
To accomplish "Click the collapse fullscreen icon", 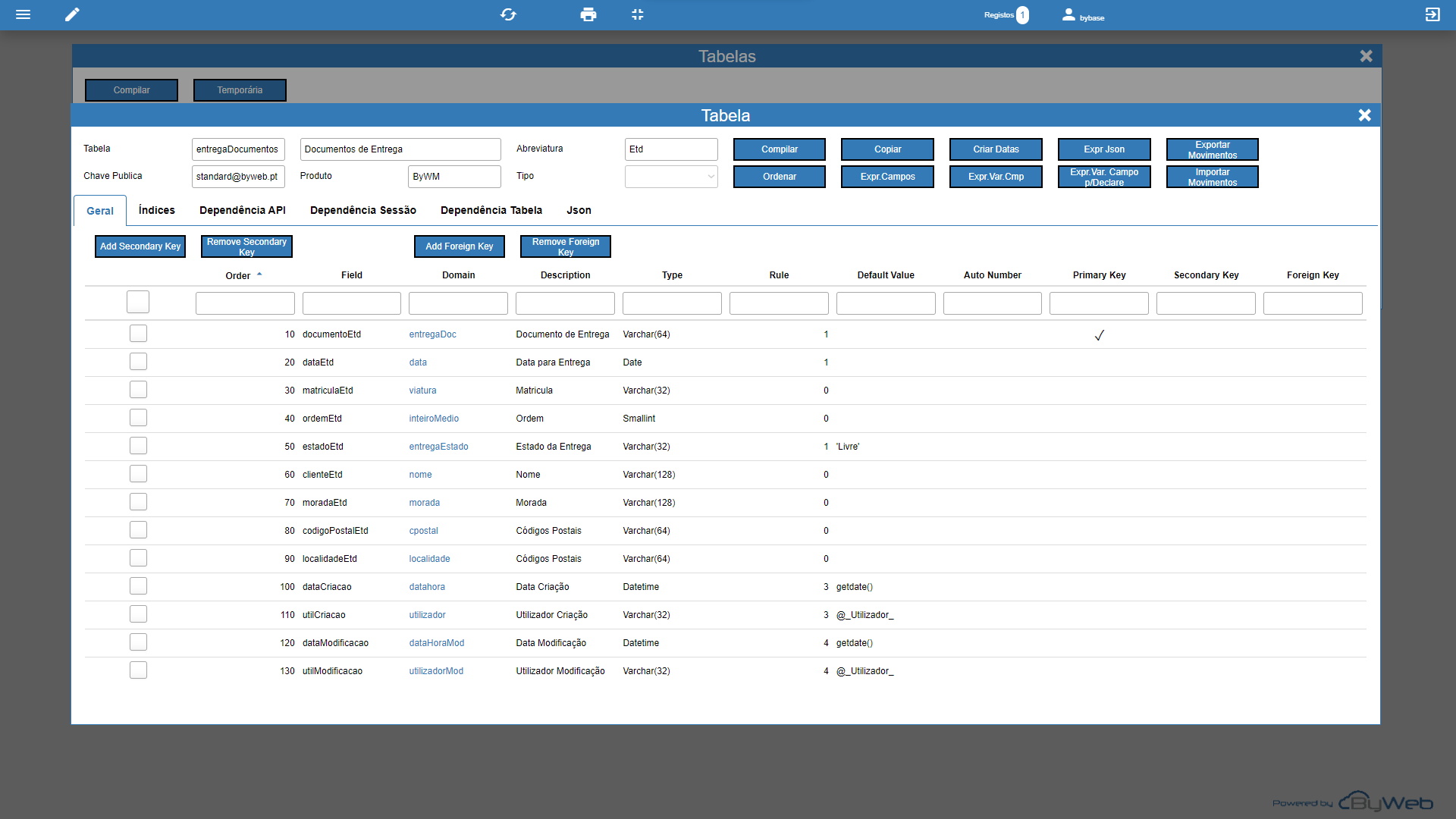I will (637, 14).
